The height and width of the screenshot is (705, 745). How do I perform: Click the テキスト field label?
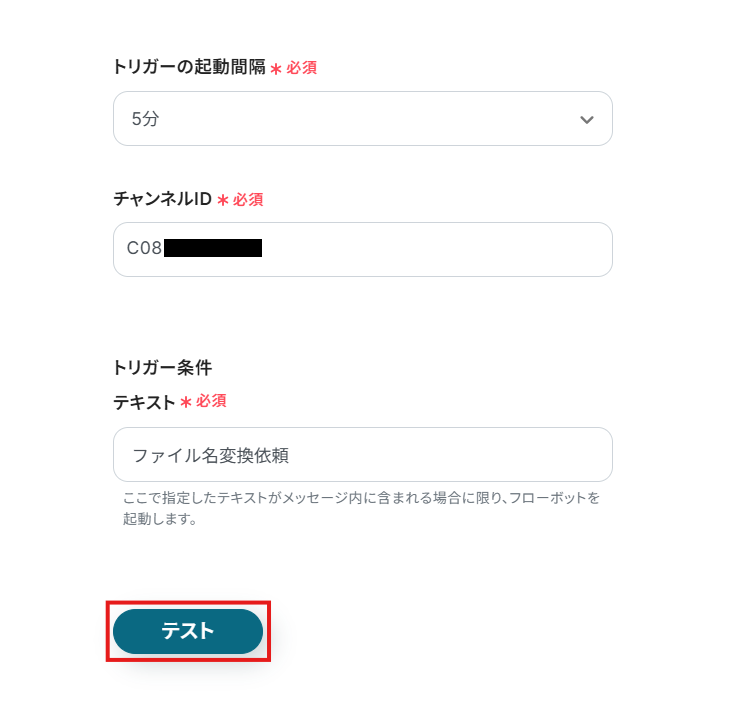(x=144, y=402)
